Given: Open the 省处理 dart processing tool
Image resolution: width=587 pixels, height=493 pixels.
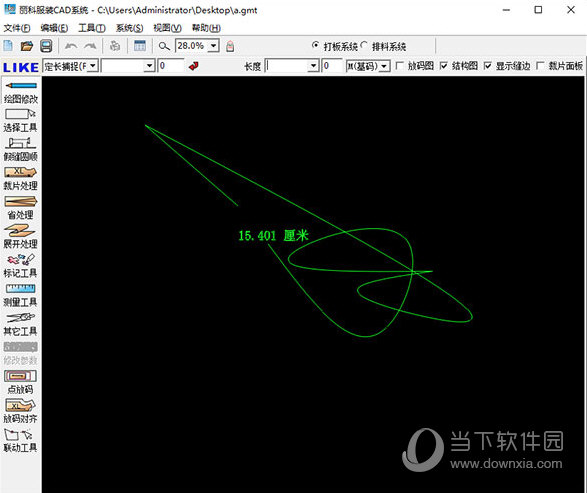Looking at the screenshot, I should [x=21, y=208].
